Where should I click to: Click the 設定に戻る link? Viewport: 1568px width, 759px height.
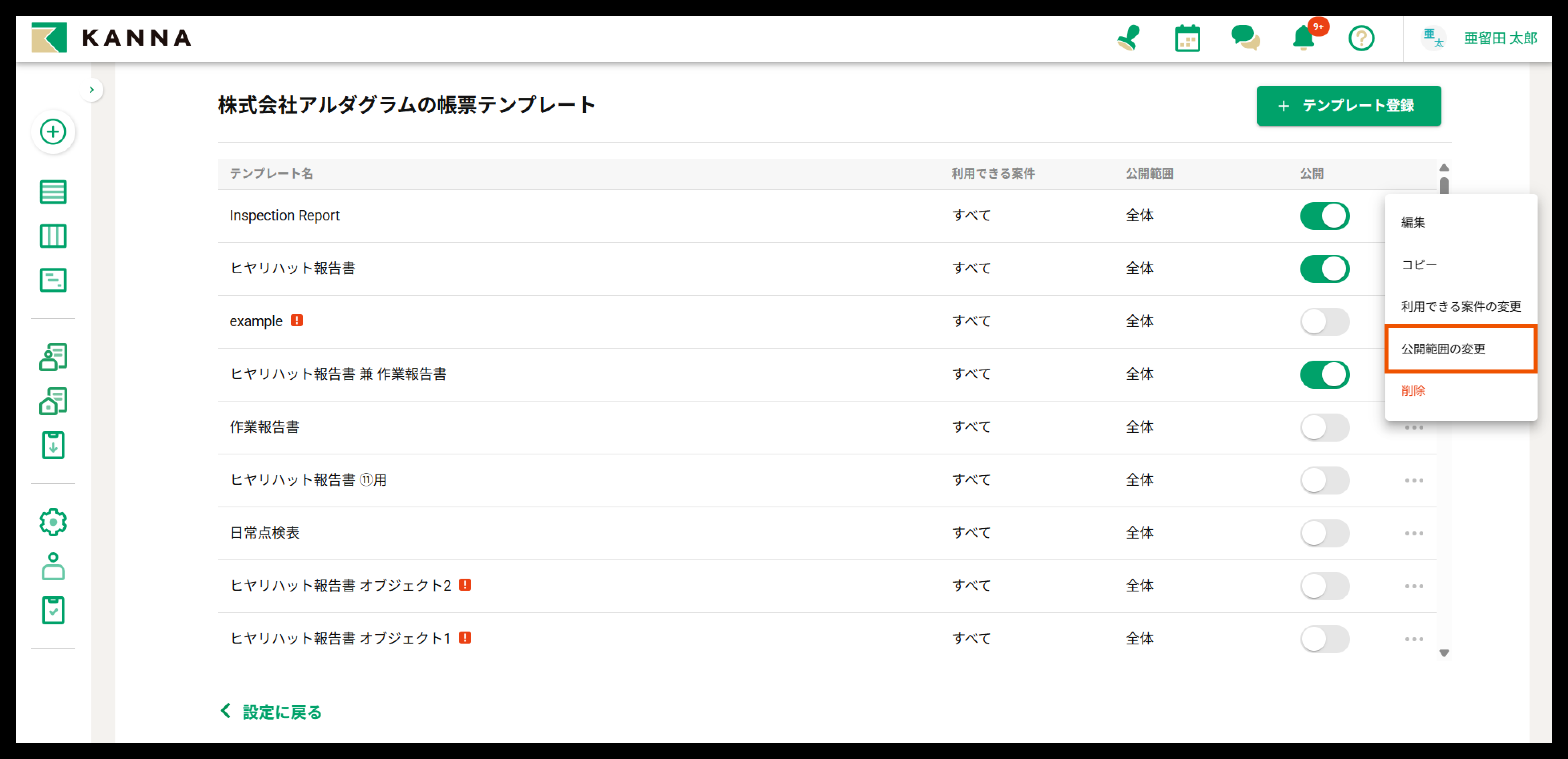tap(272, 712)
